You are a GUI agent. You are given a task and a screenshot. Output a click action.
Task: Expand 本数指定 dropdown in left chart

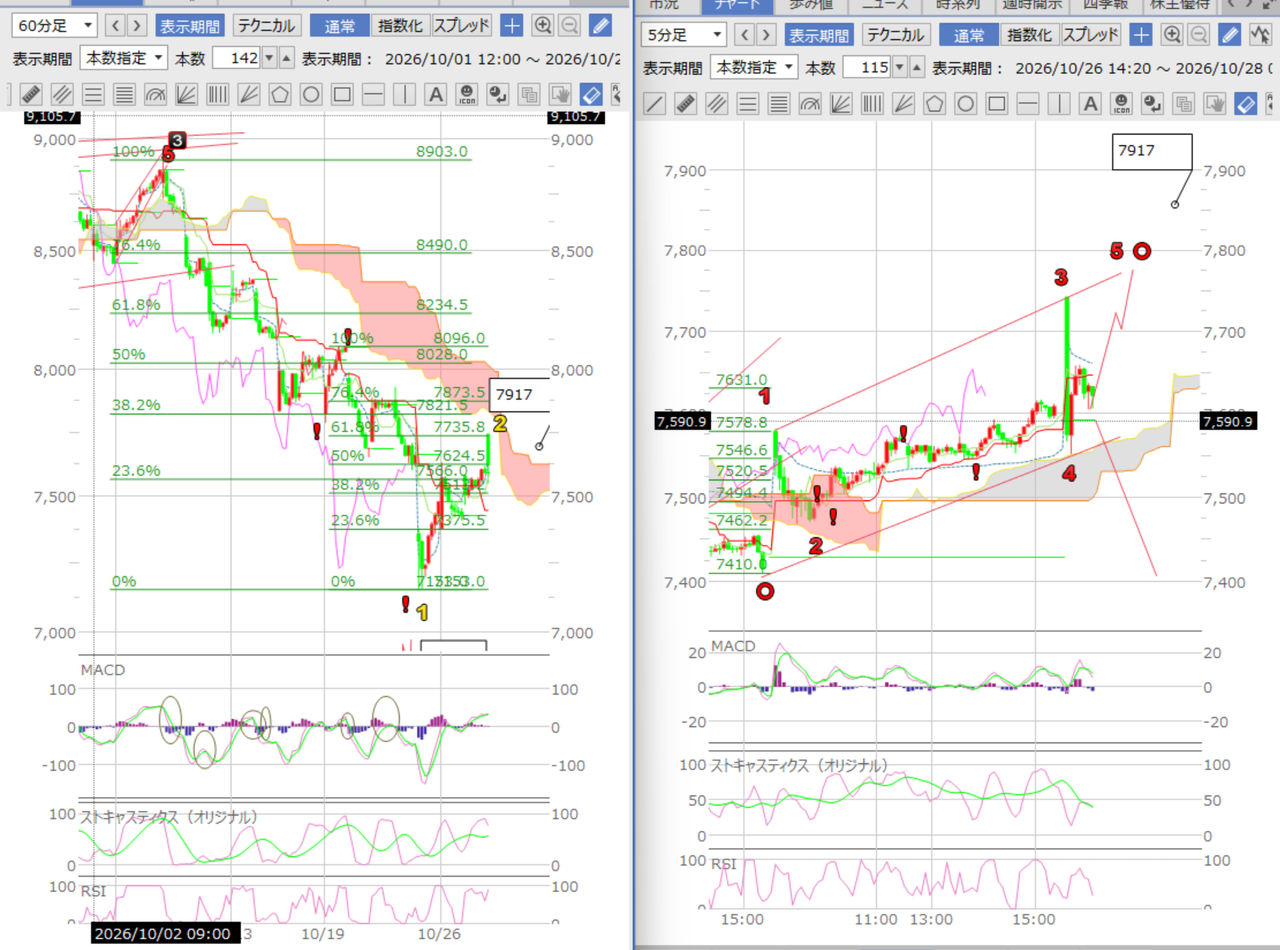[124, 58]
